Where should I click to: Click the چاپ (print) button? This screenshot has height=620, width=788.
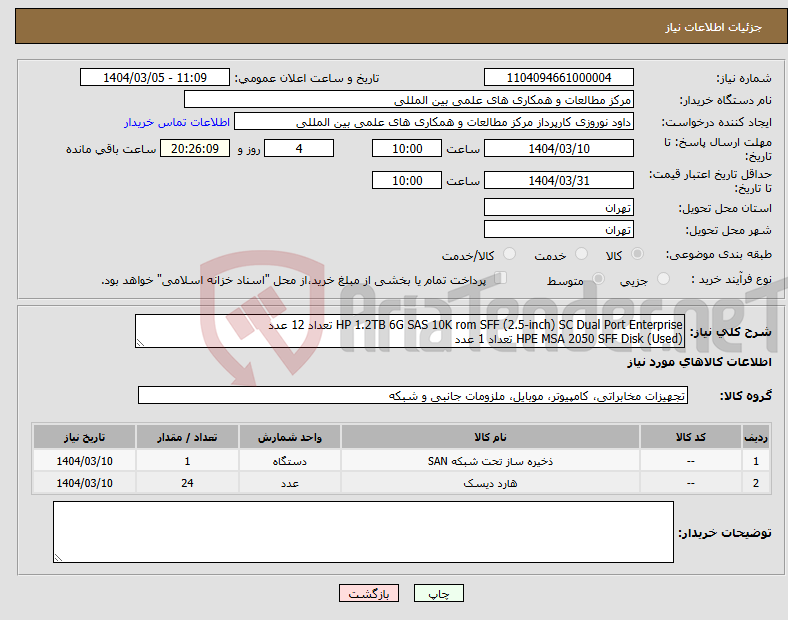pyautogui.click(x=438, y=593)
